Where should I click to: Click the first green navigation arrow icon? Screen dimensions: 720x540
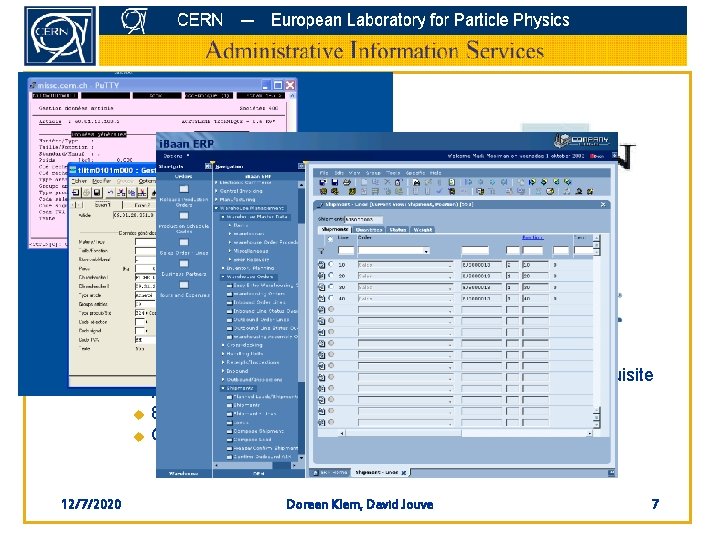point(532,182)
